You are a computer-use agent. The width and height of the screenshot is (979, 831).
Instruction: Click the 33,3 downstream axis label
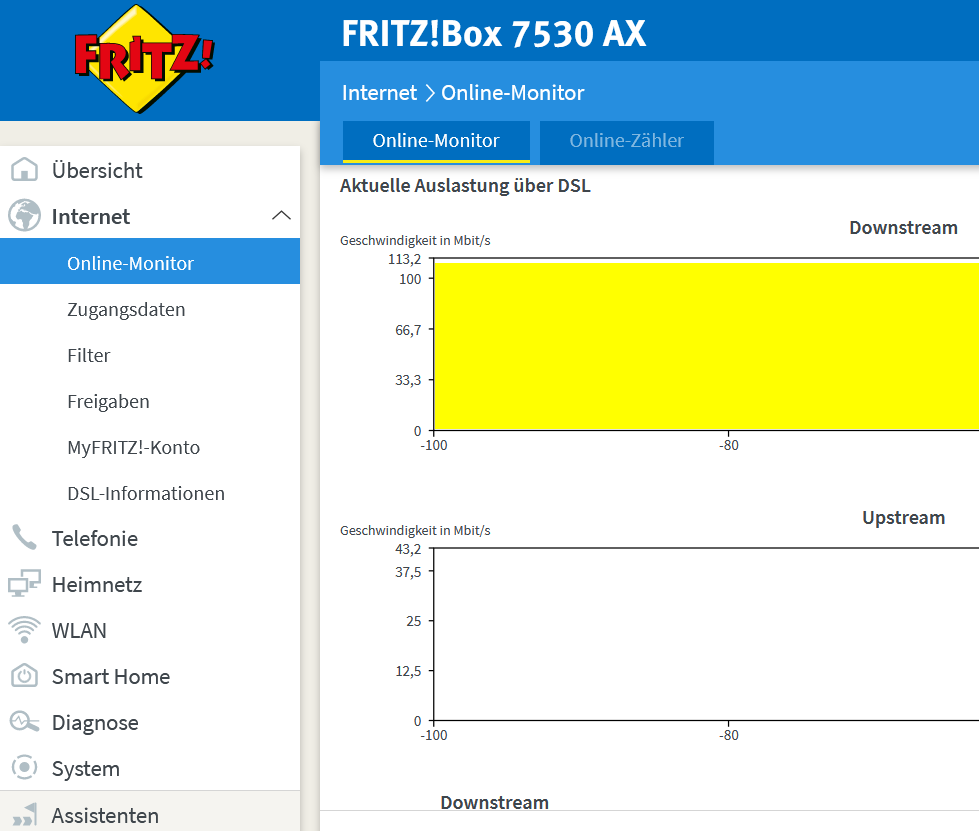click(x=408, y=380)
